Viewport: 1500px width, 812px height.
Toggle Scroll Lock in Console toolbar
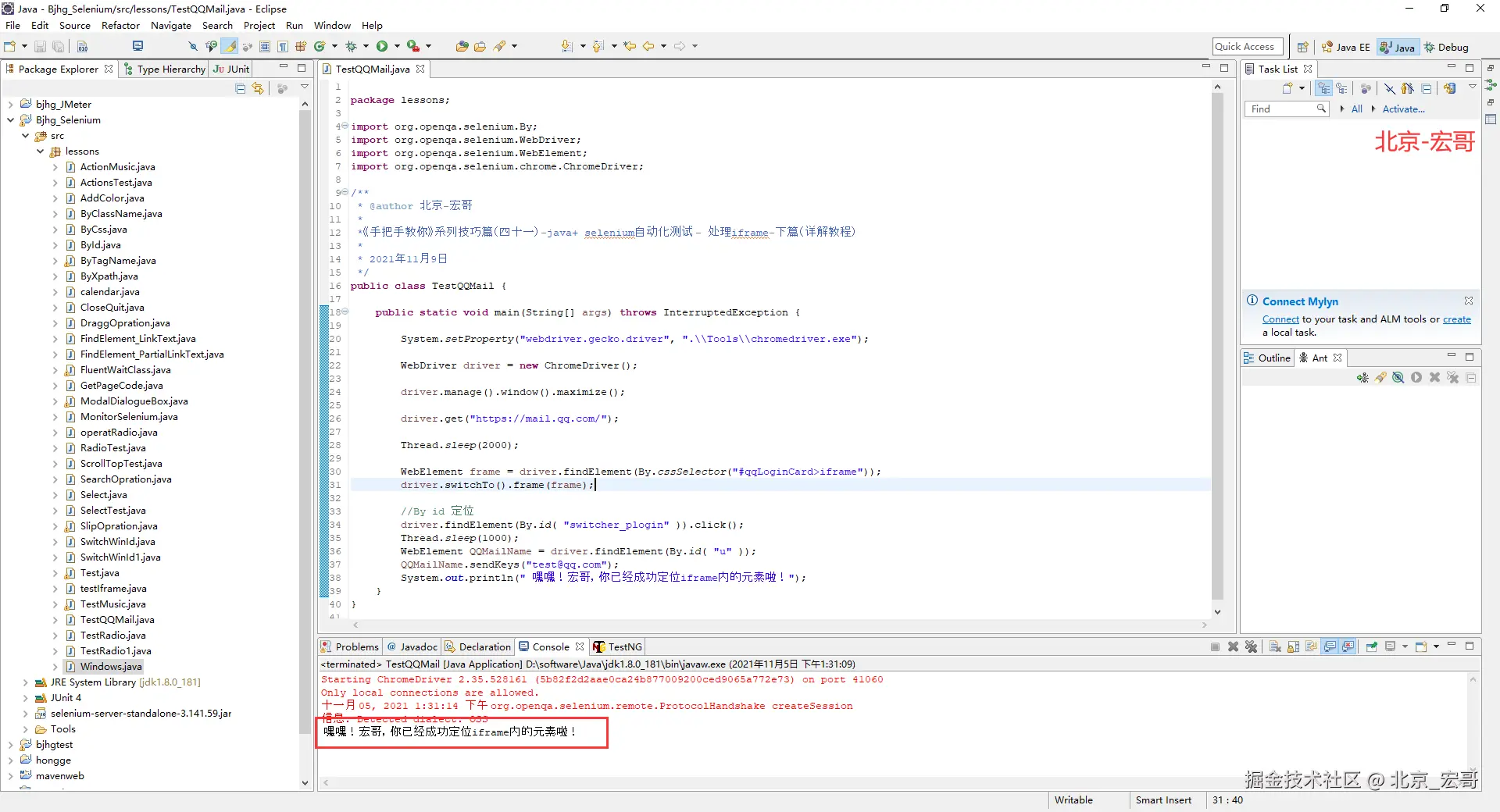[1293, 646]
